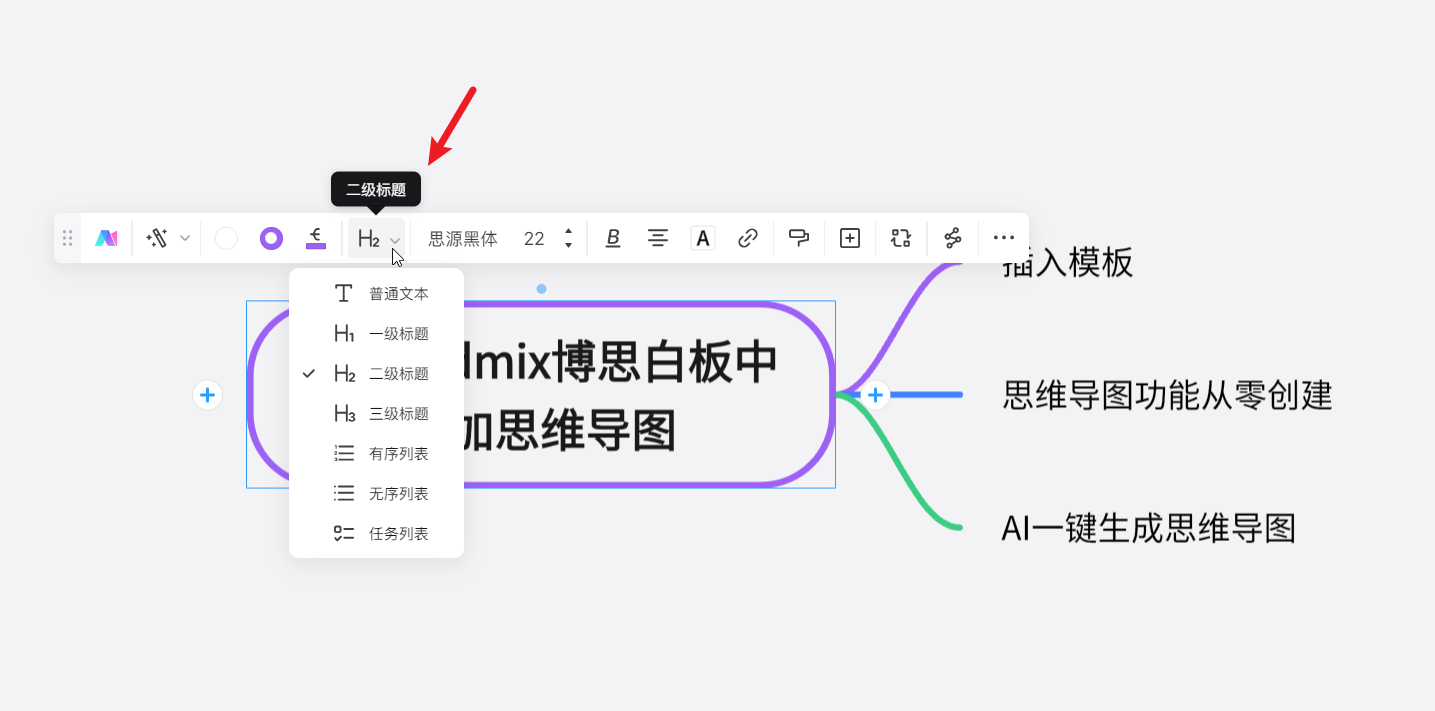1435x711 pixels.
Task: Apply 有序列表 ordered list style
Action: (376, 453)
